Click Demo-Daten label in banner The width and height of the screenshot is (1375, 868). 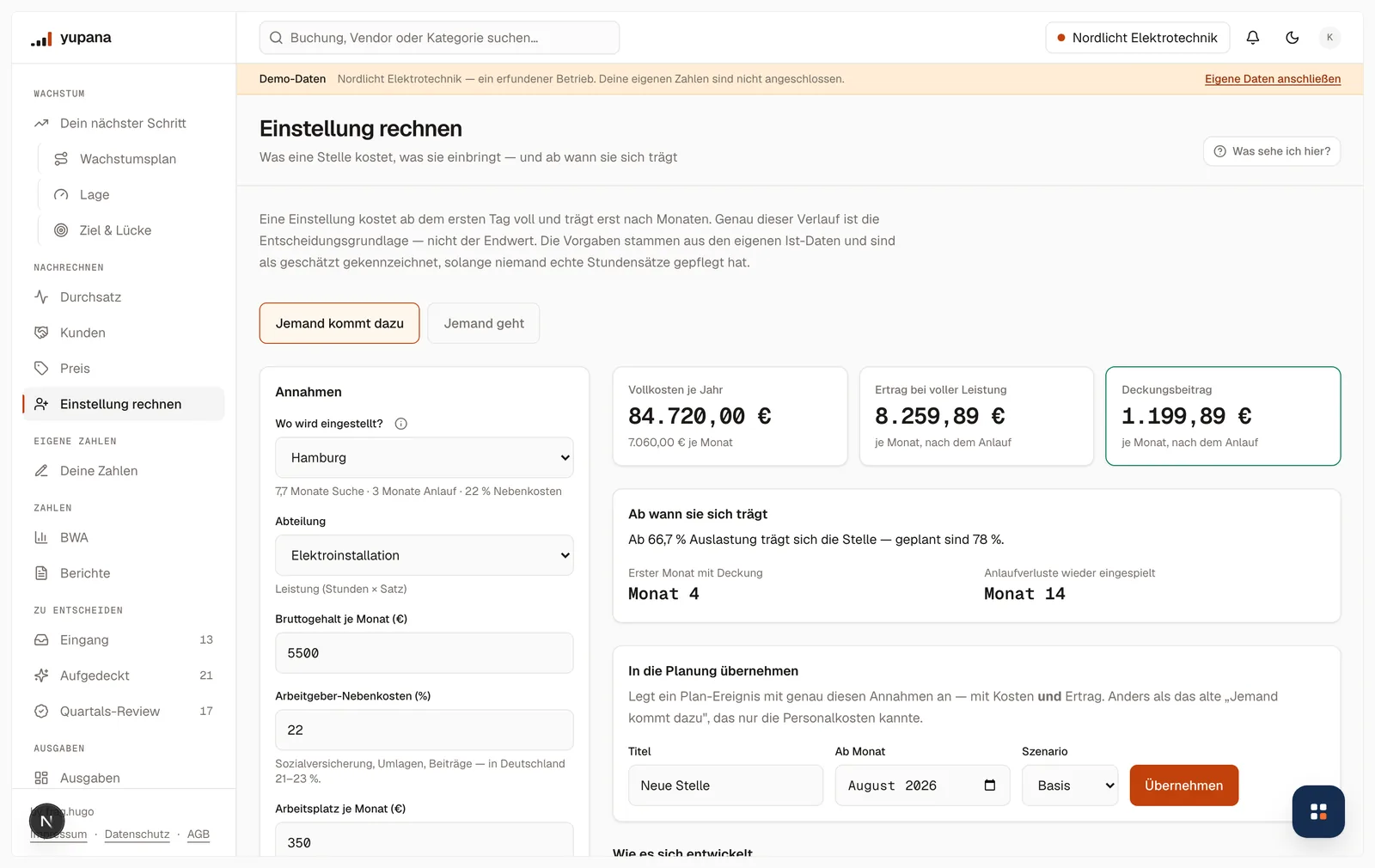[x=292, y=79]
